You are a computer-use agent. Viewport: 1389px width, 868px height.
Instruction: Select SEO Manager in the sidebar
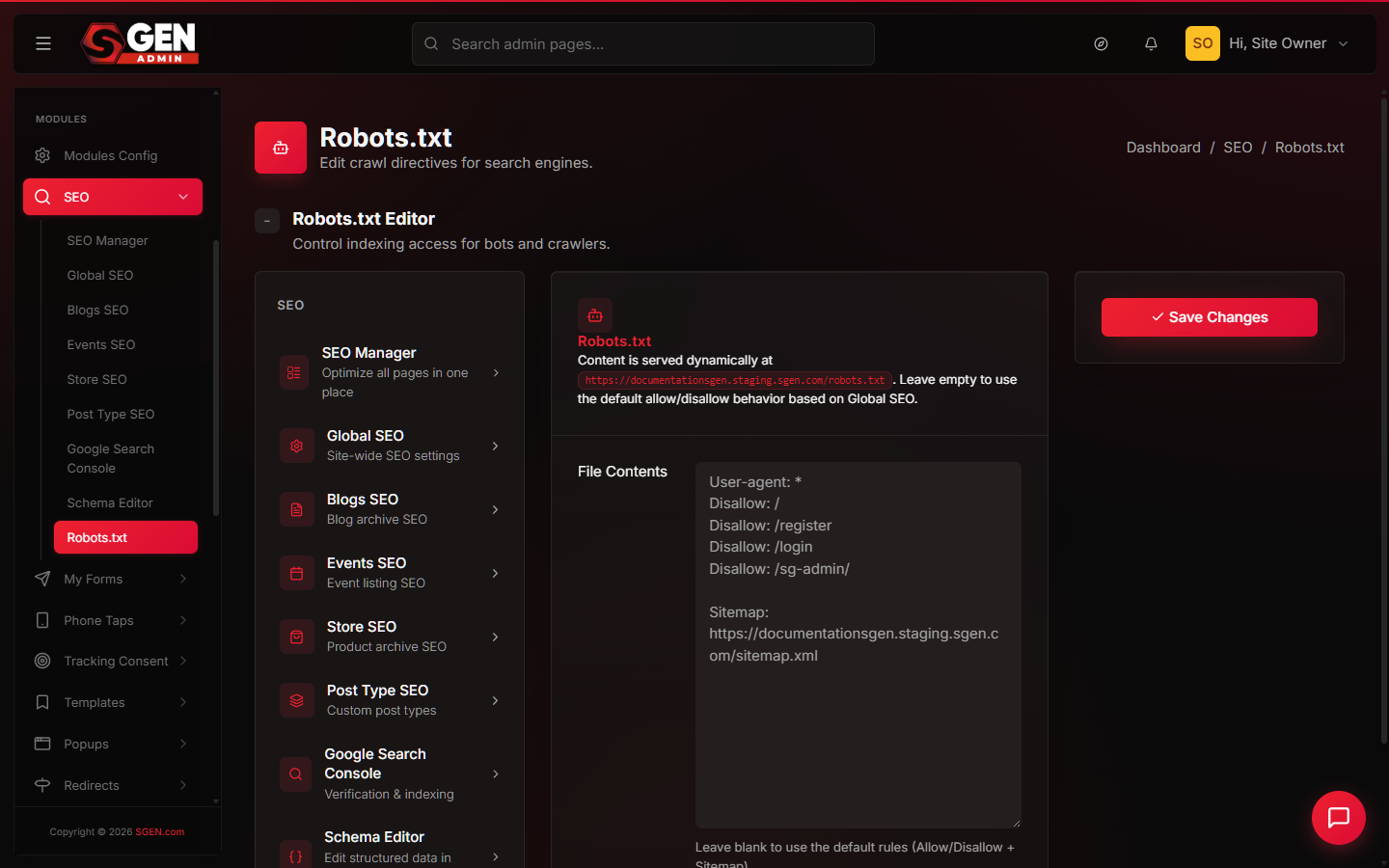[x=107, y=240]
